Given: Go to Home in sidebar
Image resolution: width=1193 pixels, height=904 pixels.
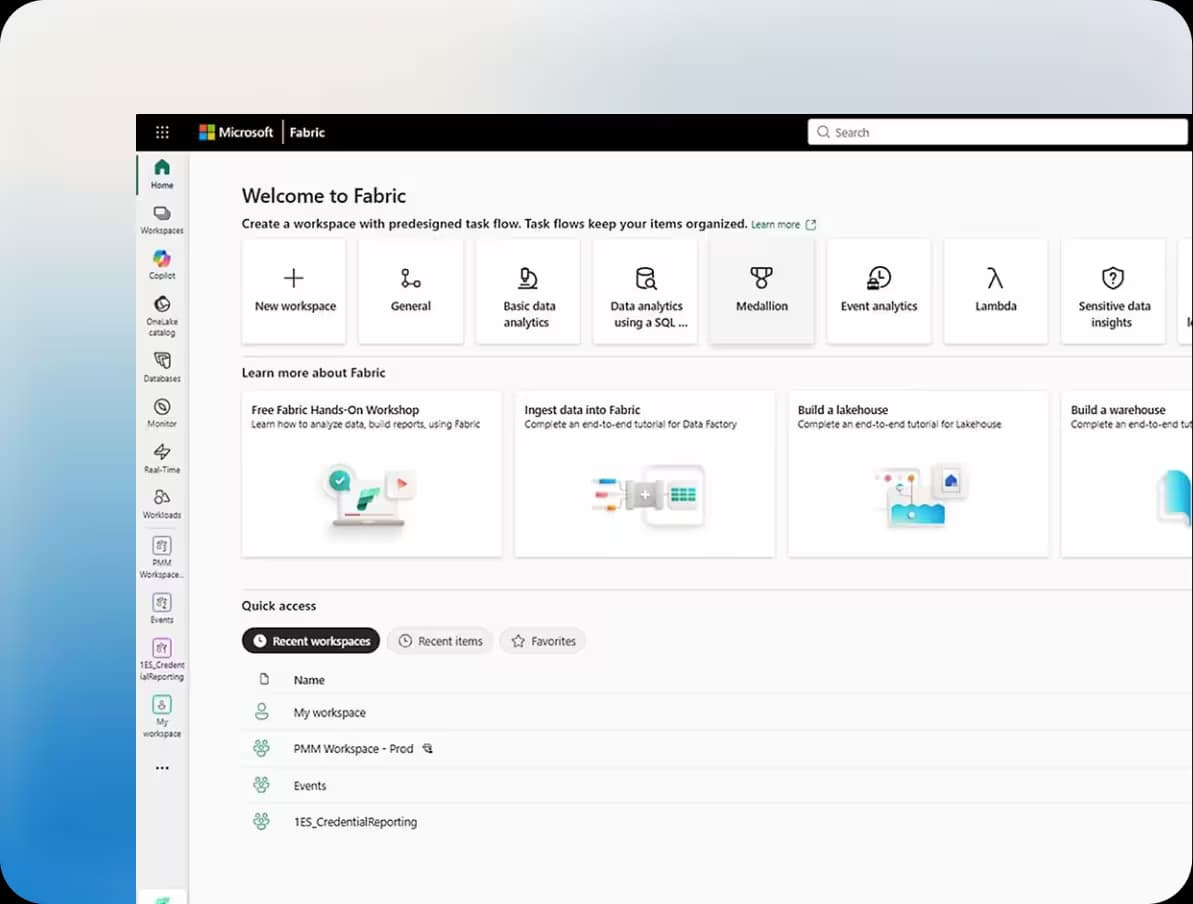Looking at the screenshot, I should 162,173.
